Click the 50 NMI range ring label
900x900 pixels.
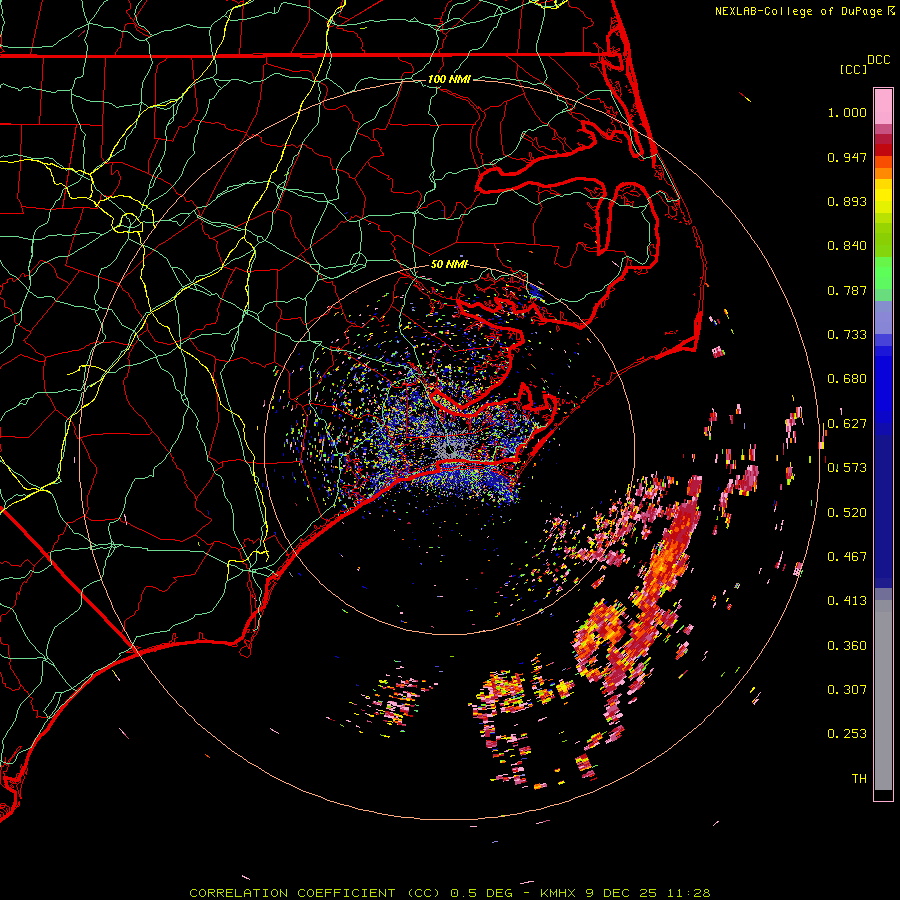[x=449, y=265]
